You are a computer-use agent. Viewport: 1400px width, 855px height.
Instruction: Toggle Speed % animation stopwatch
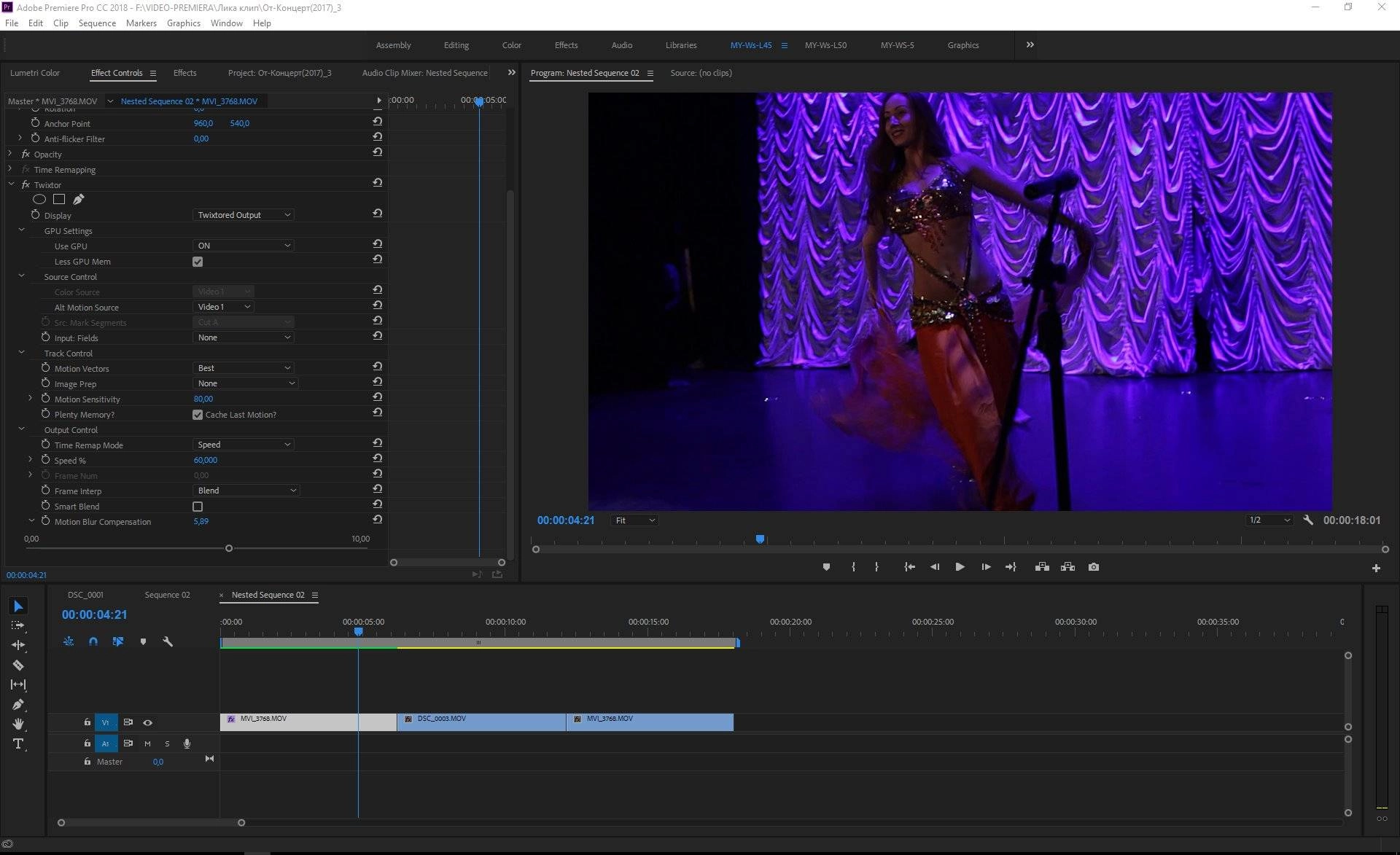point(45,460)
